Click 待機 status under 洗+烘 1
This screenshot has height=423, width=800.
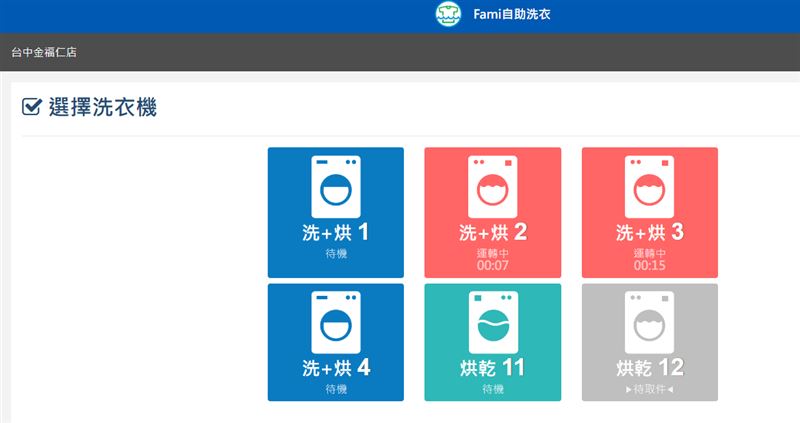336,254
